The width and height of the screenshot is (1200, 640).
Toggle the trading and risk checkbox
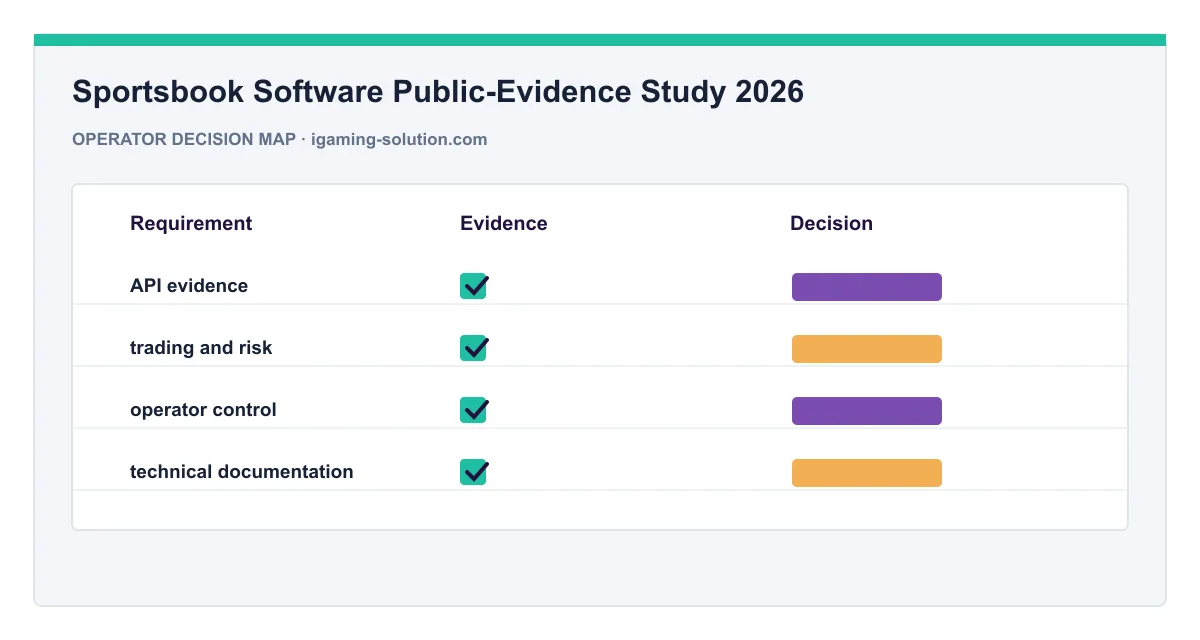474,348
